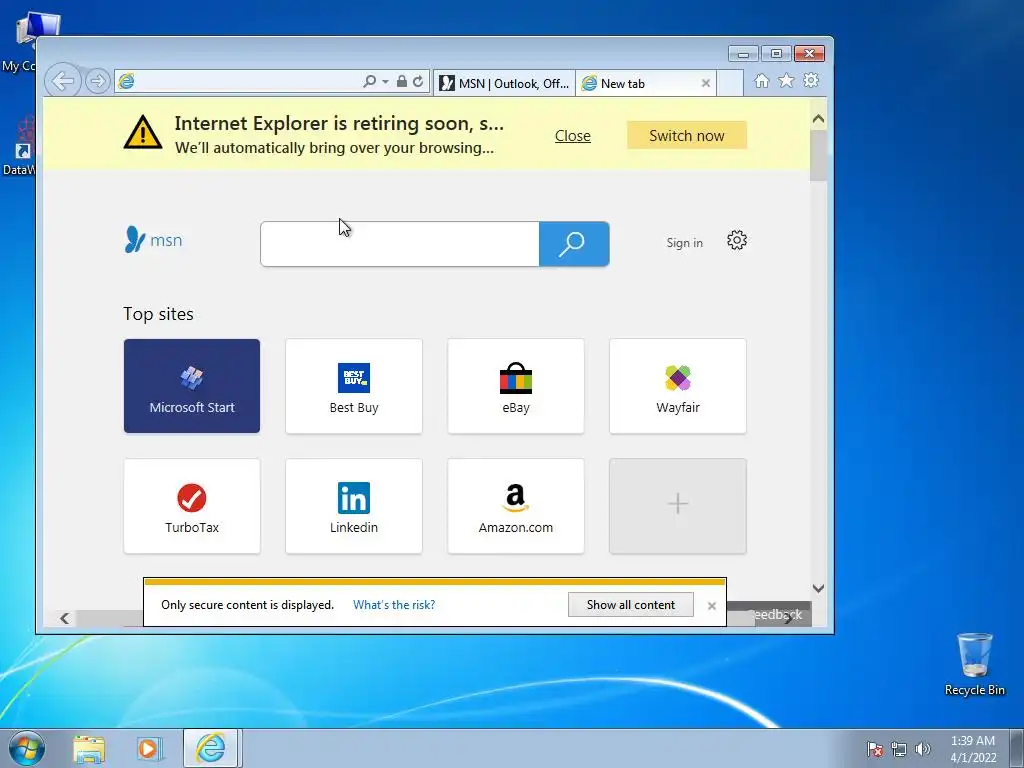
Task: Go back with the browser Back arrow
Action: [63, 81]
